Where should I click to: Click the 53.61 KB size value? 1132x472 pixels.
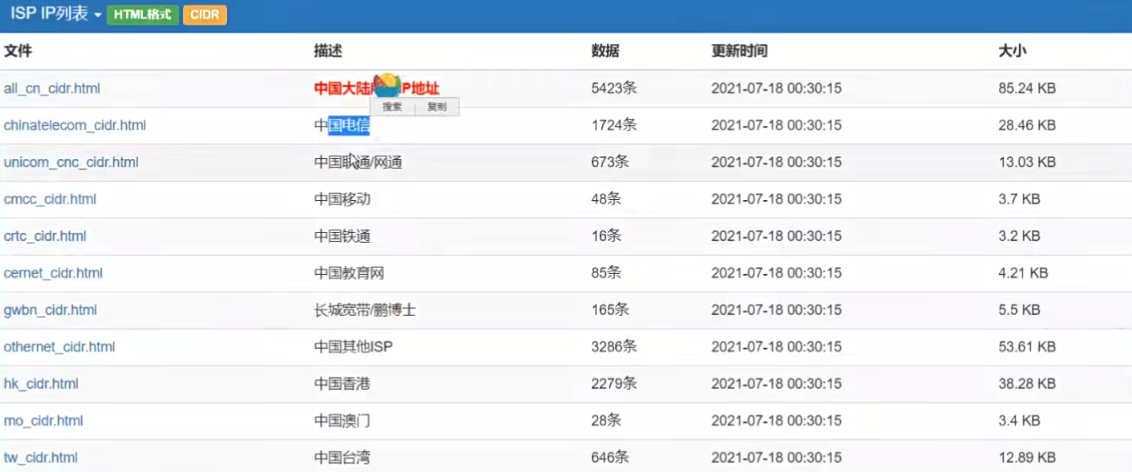click(1027, 347)
